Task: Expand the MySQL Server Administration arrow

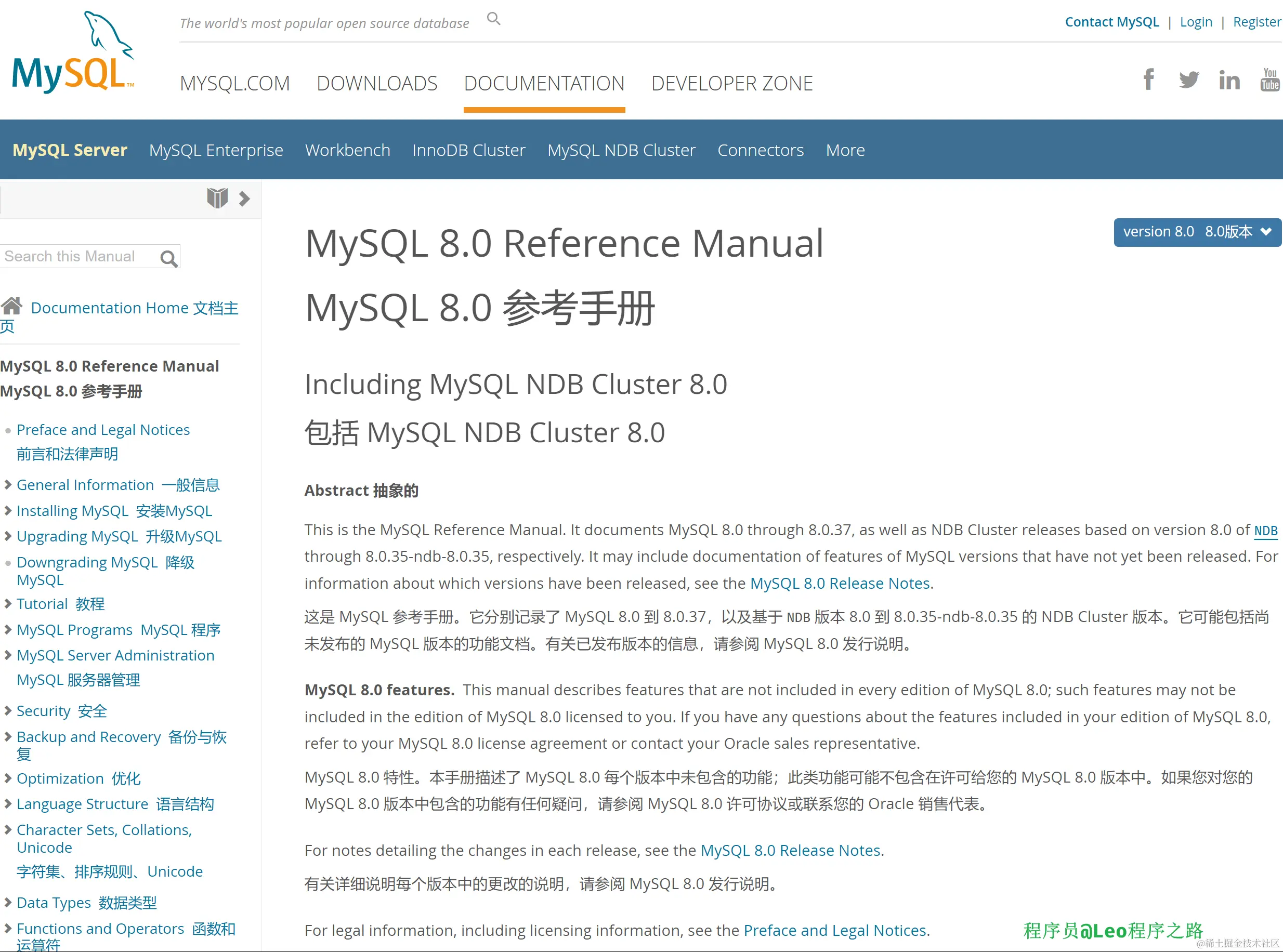Action: (x=8, y=655)
